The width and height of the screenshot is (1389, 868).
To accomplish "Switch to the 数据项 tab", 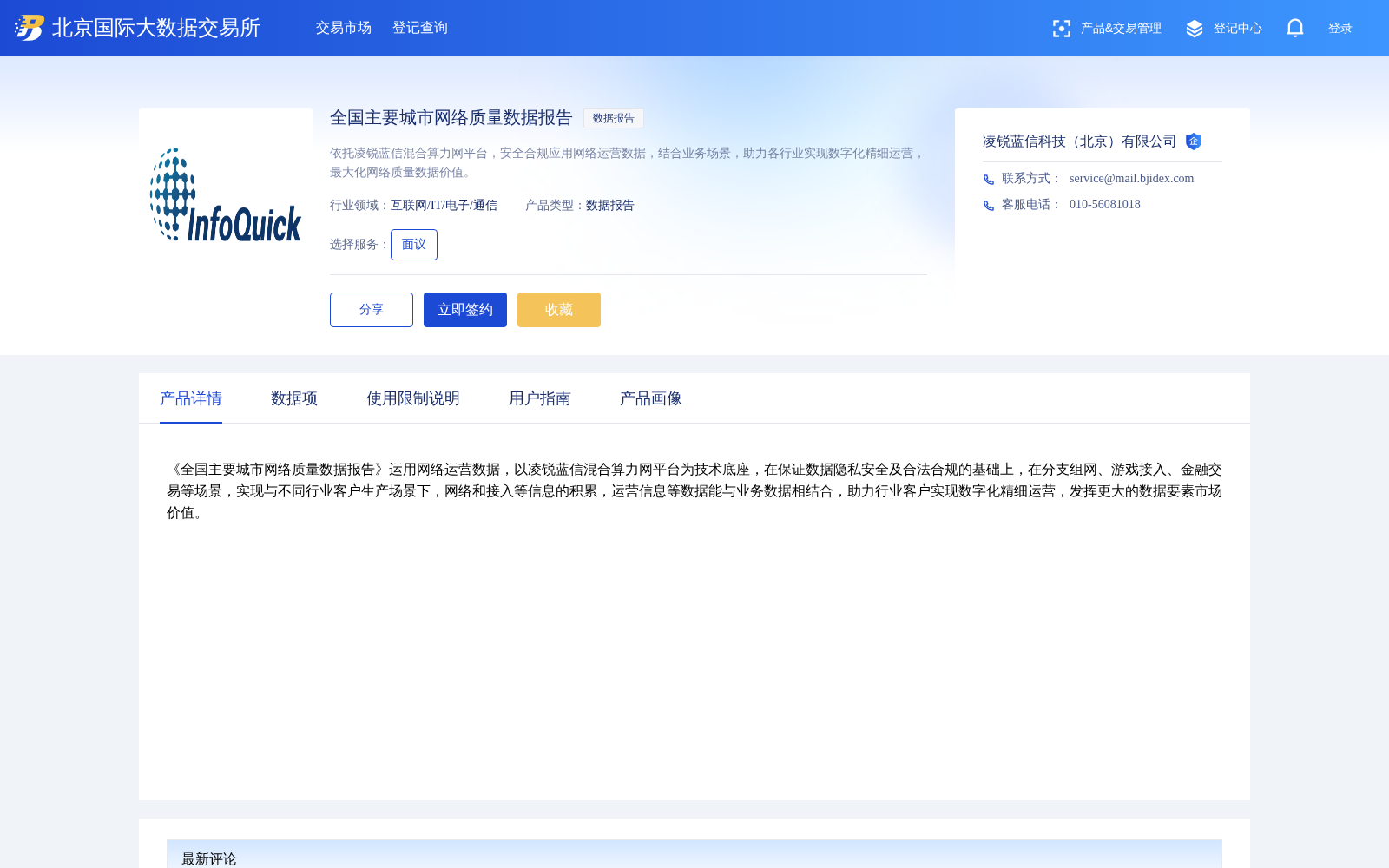I will 294,398.
